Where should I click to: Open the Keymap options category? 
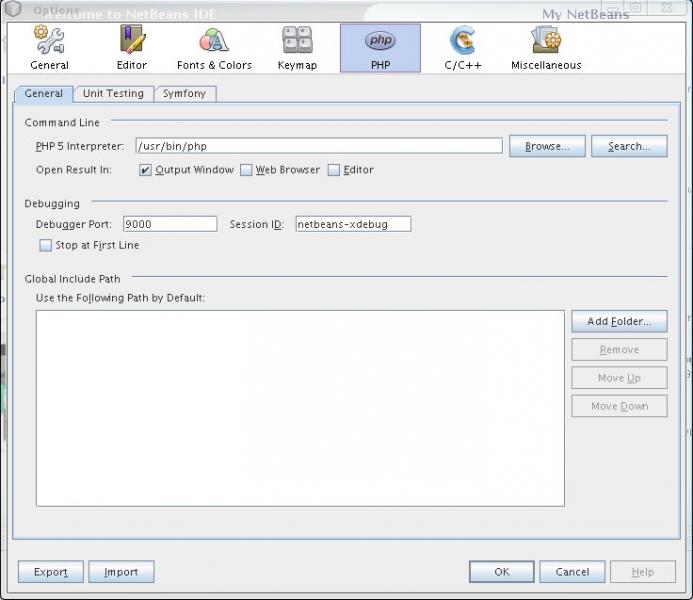click(297, 48)
